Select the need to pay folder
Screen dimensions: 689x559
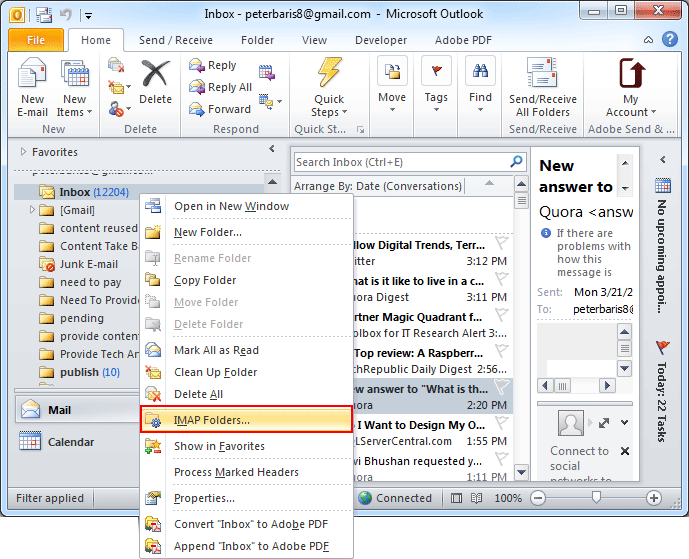tap(91, 282)
